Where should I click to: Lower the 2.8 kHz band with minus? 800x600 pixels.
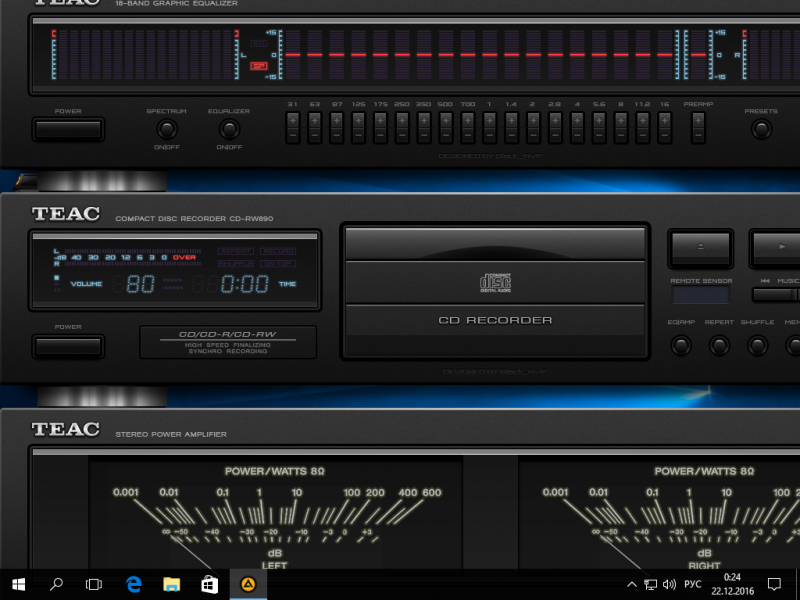tap(556, 136)
